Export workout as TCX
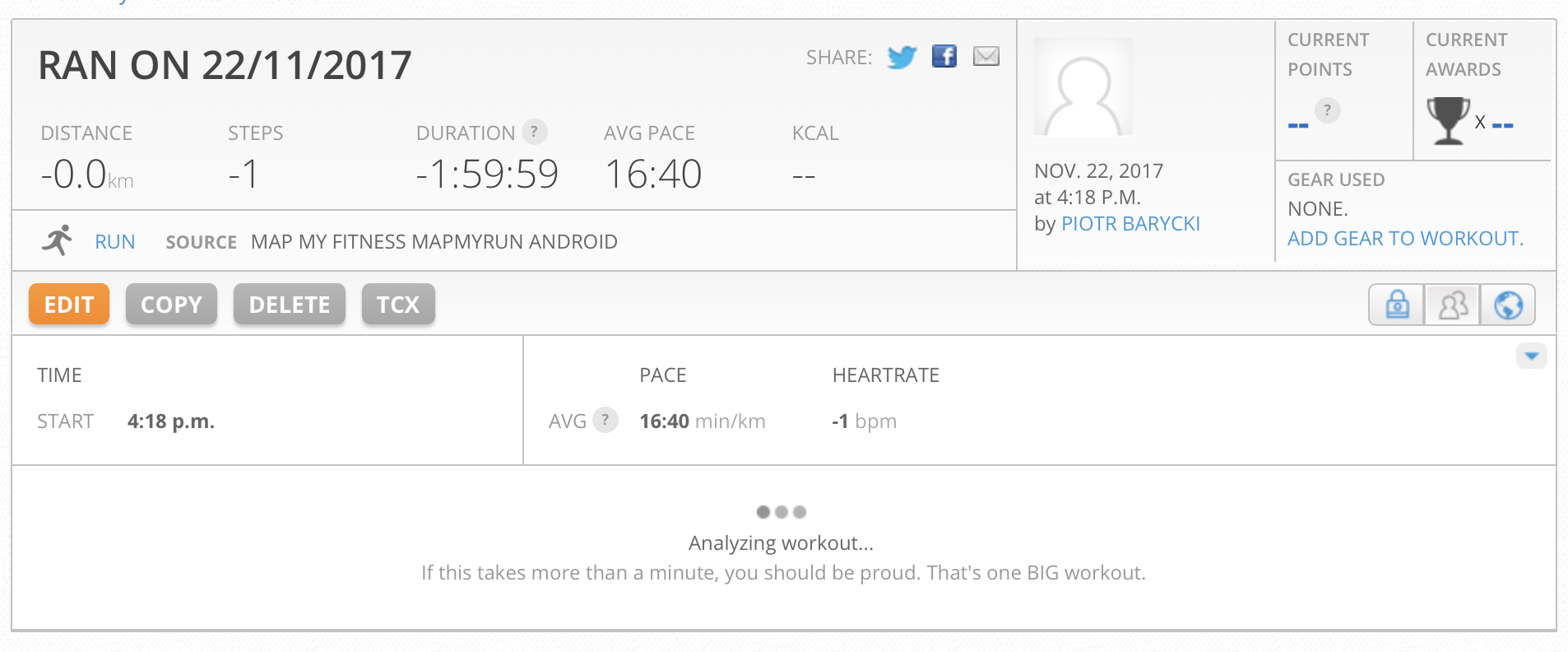Image resolution: width=1568 pixels, height=652 pixels. 398,305
